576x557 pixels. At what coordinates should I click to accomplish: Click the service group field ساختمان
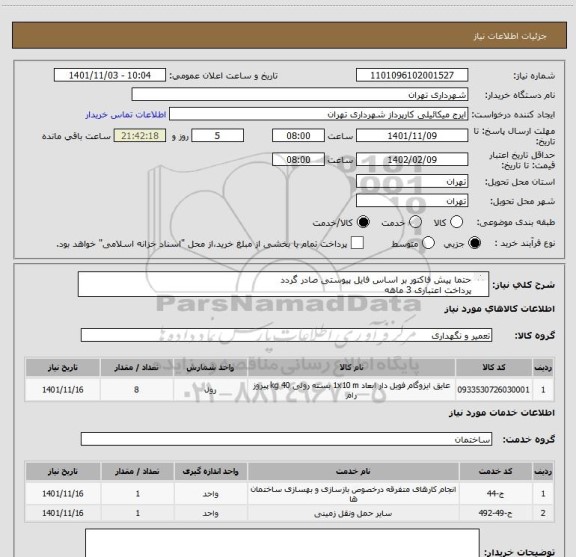tap(286, 439)
